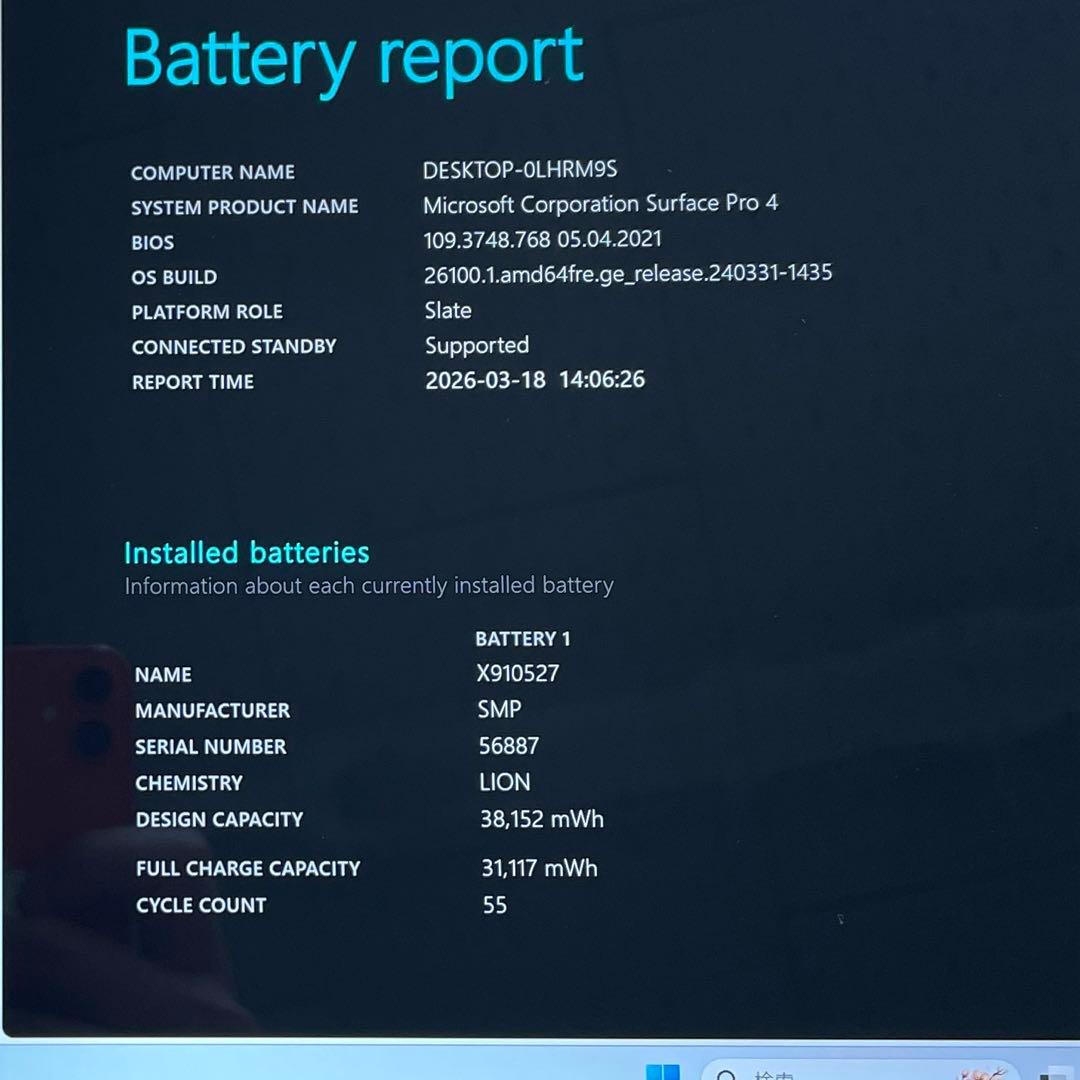Click the battery "NAME" row label

coord(163,674)
